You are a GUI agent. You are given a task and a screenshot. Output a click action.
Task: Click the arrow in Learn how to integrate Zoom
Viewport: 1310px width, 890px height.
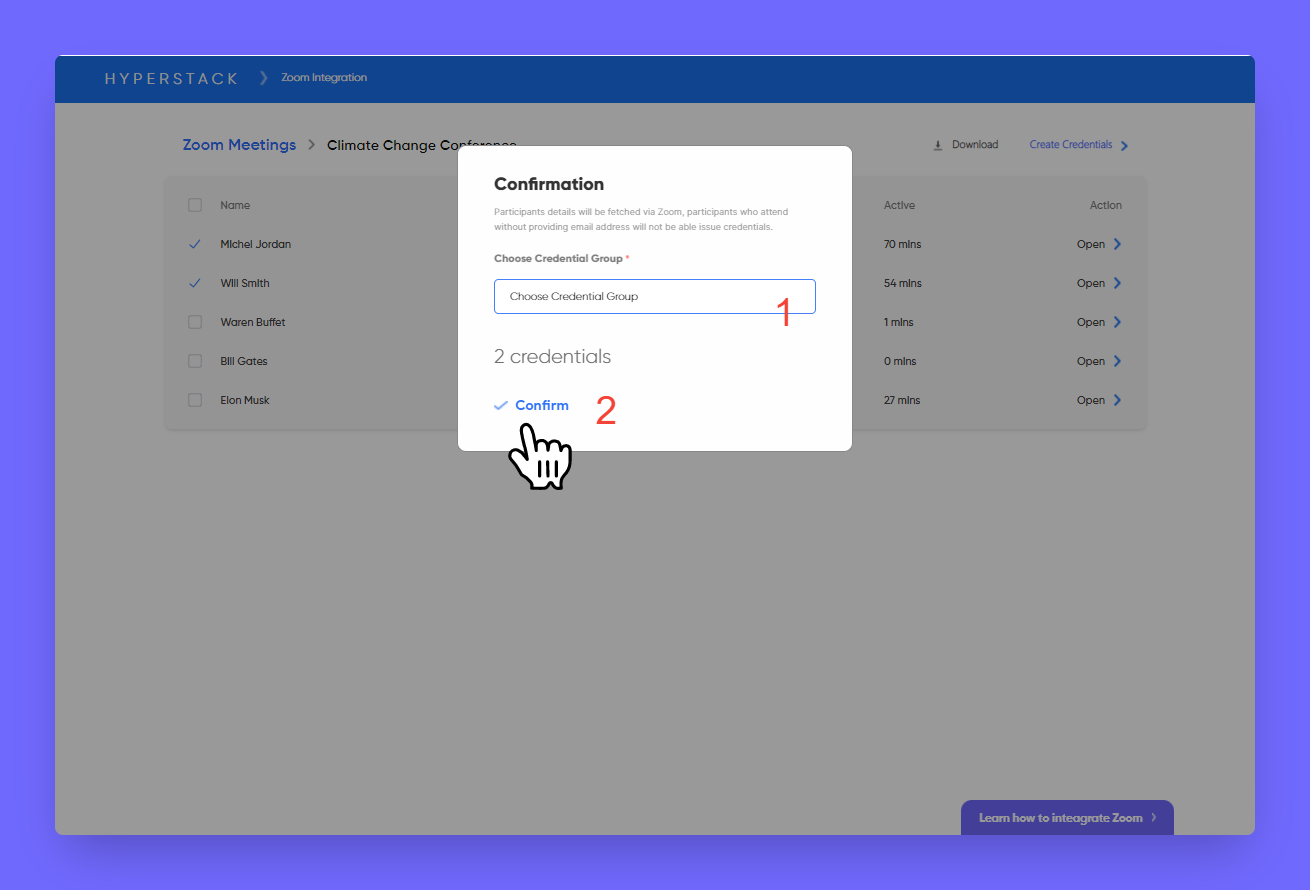pos(1153,817)
